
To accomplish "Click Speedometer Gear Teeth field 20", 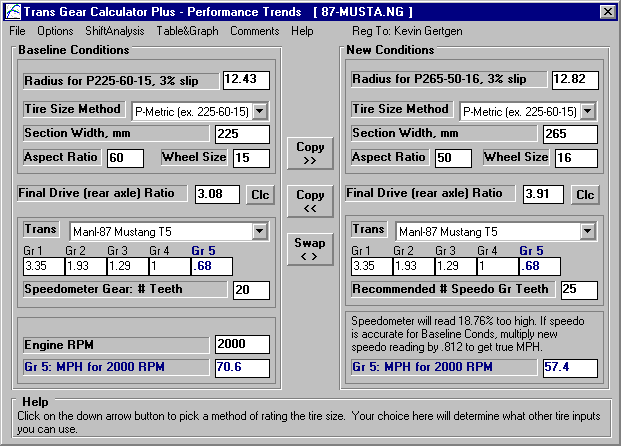I will [251, 290].
